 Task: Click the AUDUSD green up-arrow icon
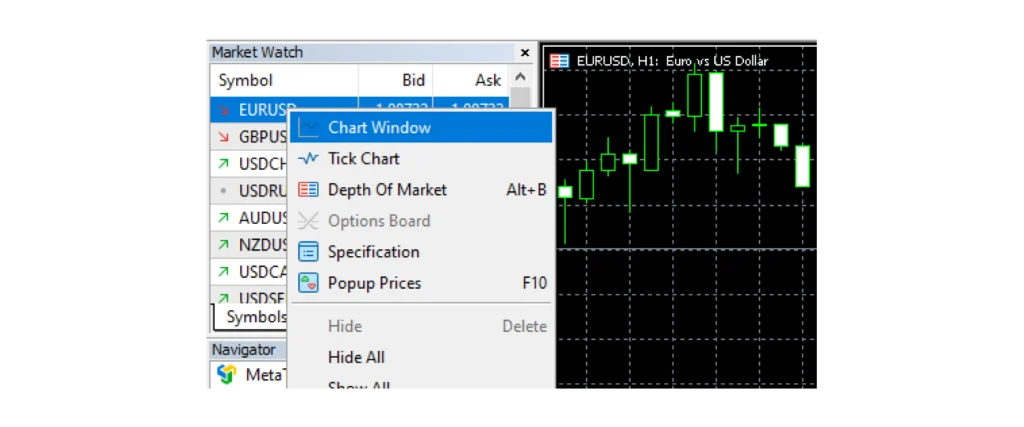(x=223, y=218)
